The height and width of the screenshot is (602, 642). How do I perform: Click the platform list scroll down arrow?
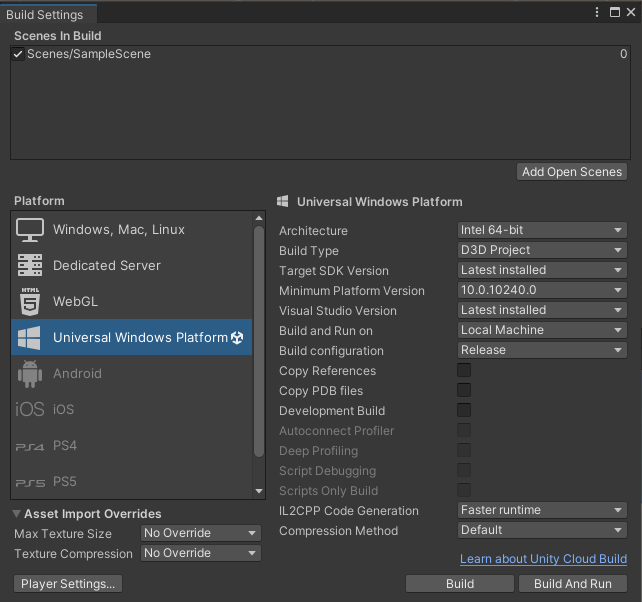pyautogui.click(x=259, y=491)
